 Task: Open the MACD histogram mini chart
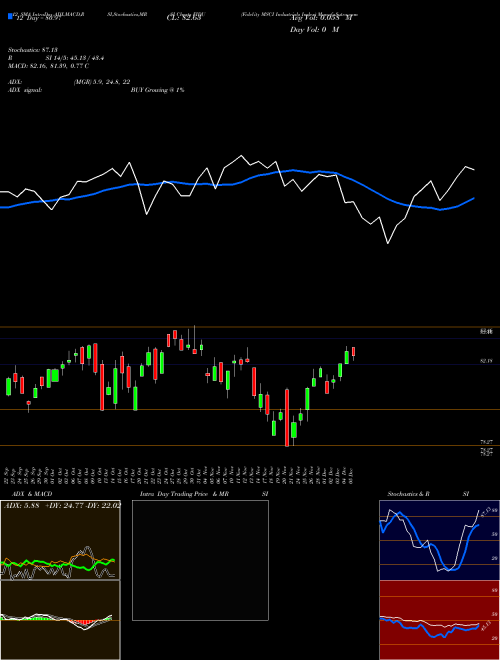click(x=60, y=620)
